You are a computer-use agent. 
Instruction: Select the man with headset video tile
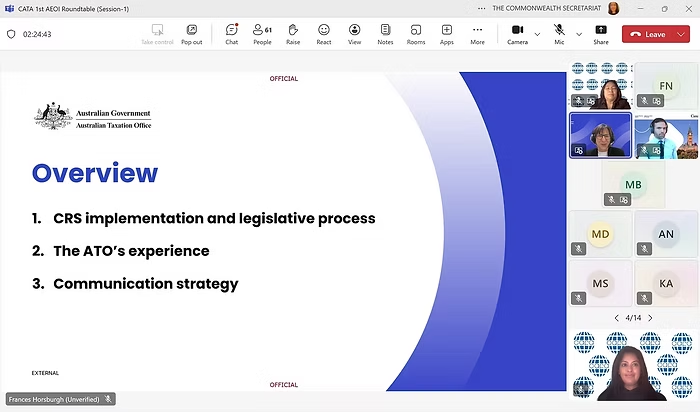(666, 135)
